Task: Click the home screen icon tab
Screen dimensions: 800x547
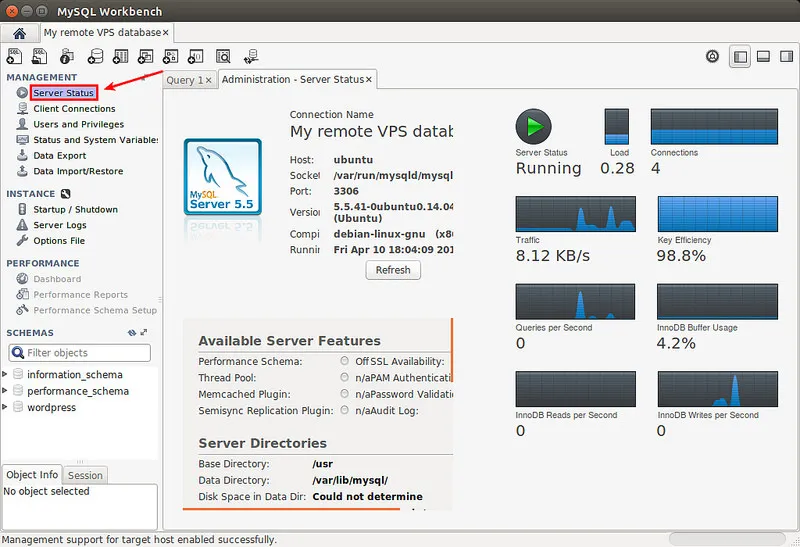Action: tap(20, 33)
